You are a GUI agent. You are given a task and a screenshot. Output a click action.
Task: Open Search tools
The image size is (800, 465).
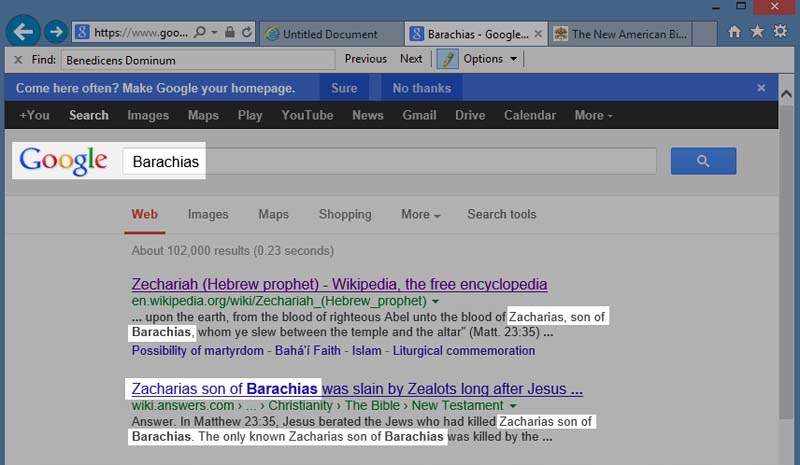tap(502, 214)
